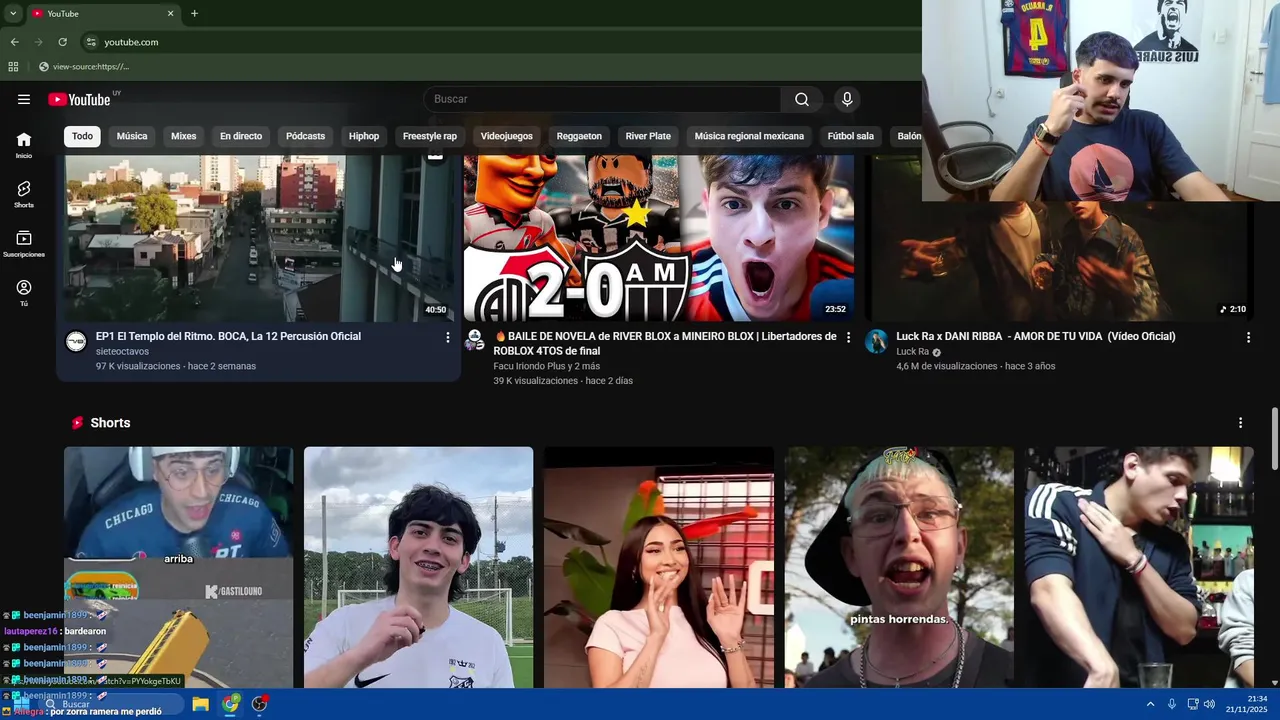Show hidden system tray icons
The width and height of the screenshot is (1280, 720).
1150,704
